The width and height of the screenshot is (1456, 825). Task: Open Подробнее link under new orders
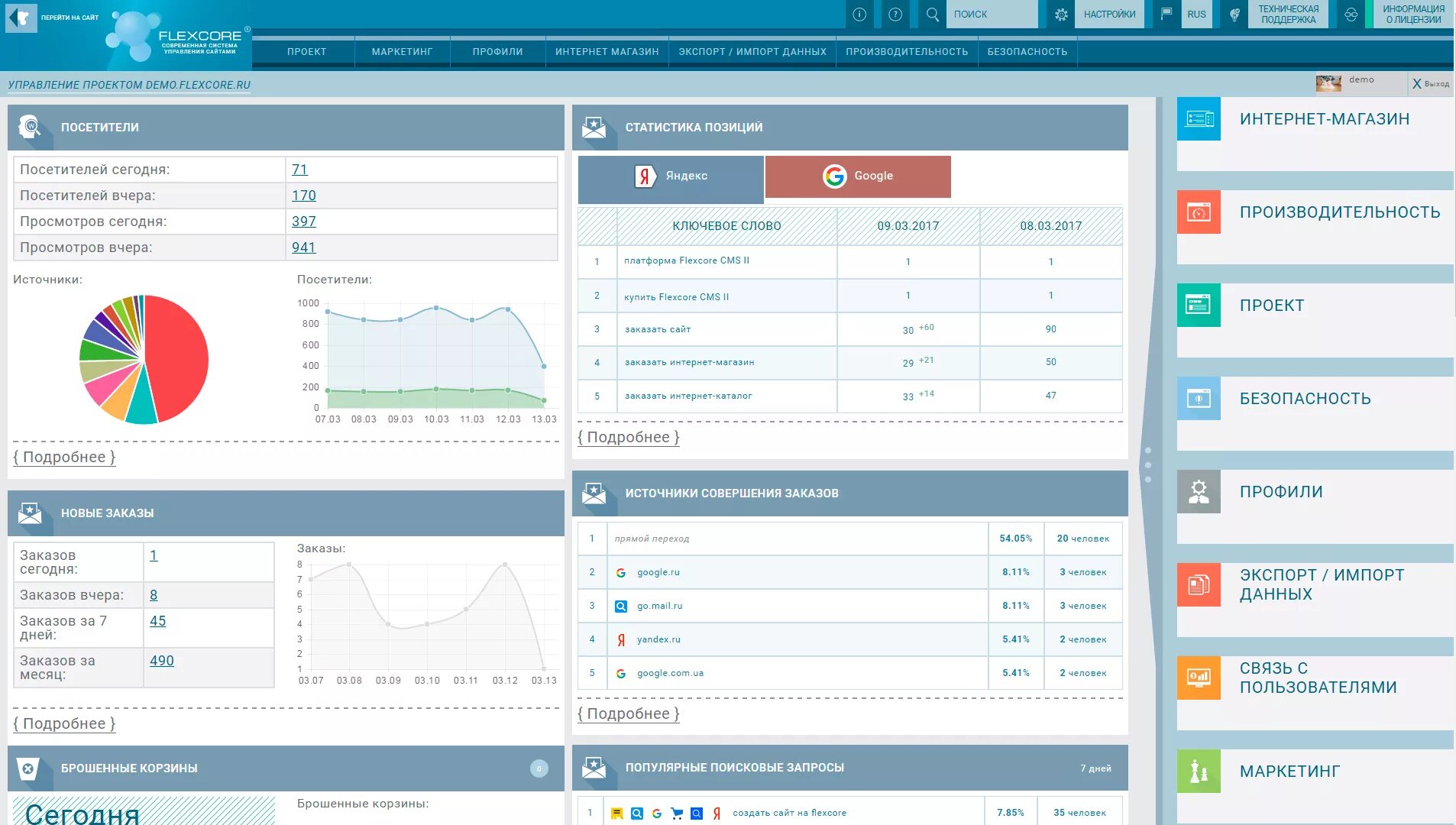click(64, 723)
